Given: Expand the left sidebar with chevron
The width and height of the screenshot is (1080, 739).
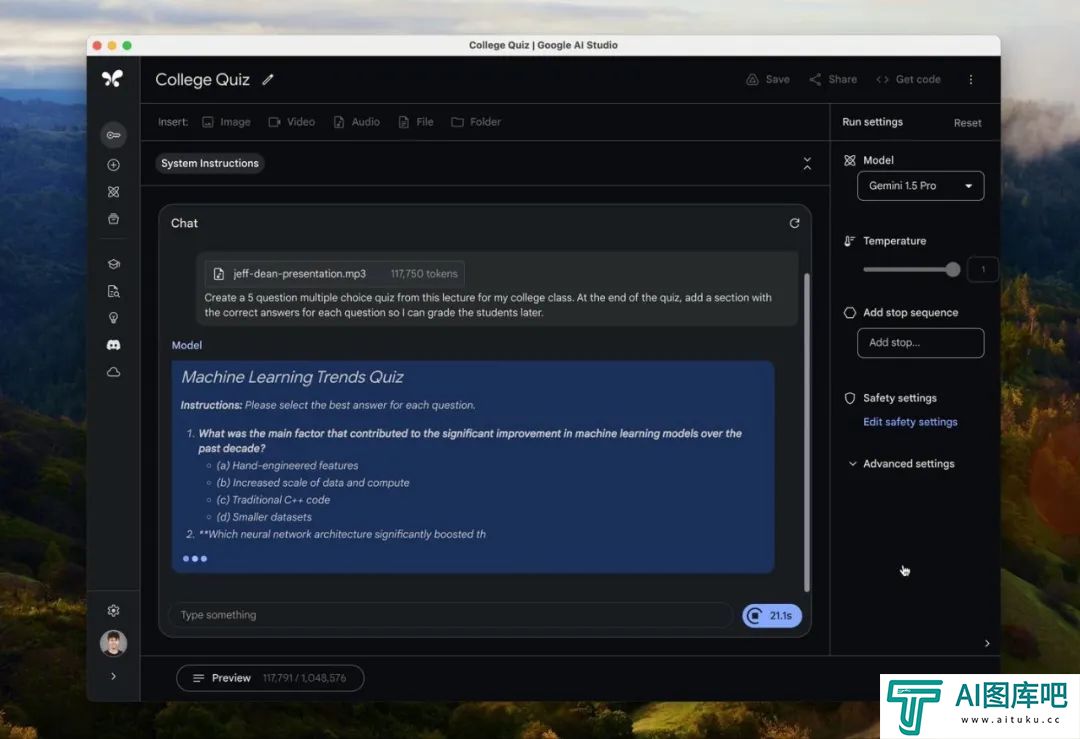Looking at the screenshot, I should [114, 676].
